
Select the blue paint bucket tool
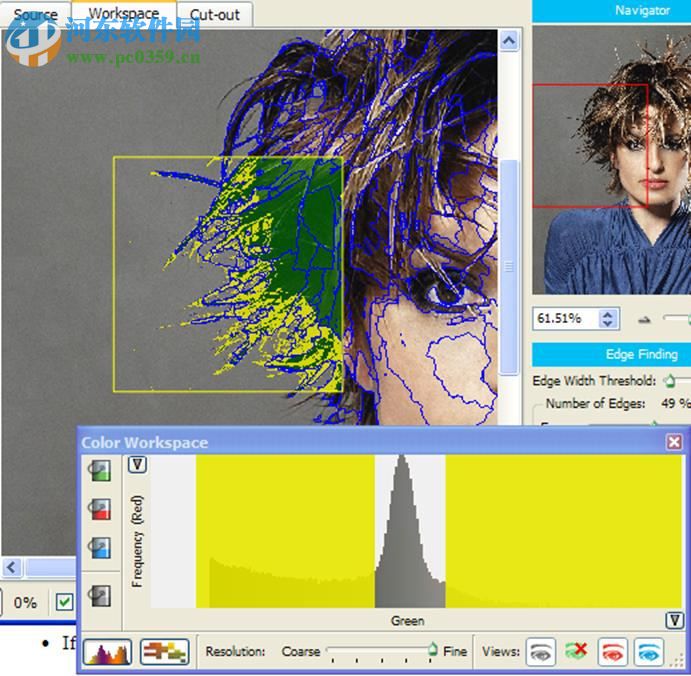pyautogui.click(x=100, y=548)
